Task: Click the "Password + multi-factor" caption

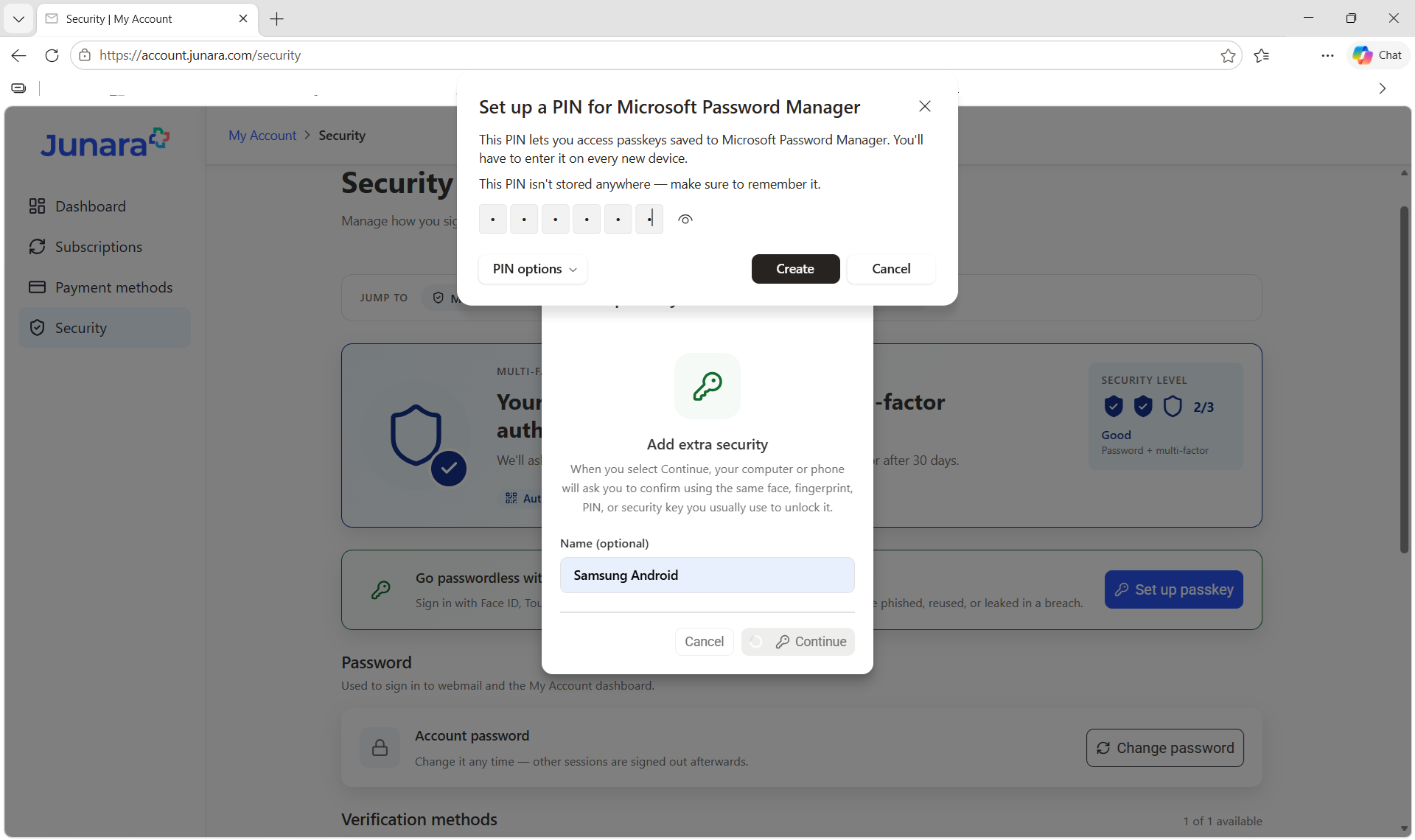Action: pos(1155,450)
